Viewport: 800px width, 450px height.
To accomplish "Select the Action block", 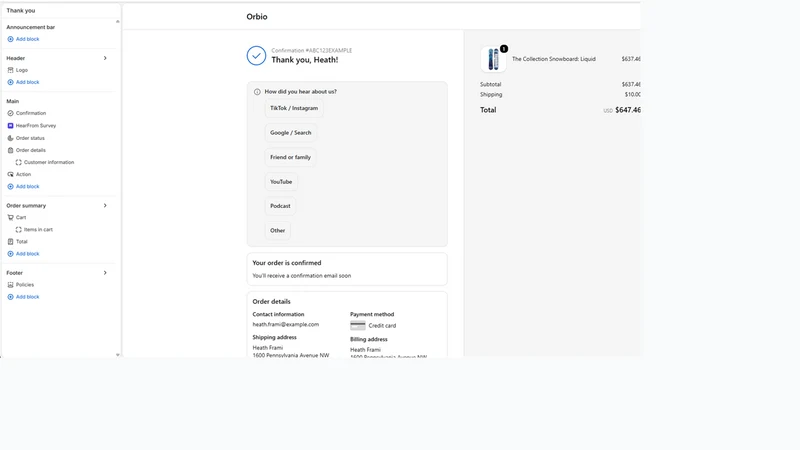I will coord(23,174).
